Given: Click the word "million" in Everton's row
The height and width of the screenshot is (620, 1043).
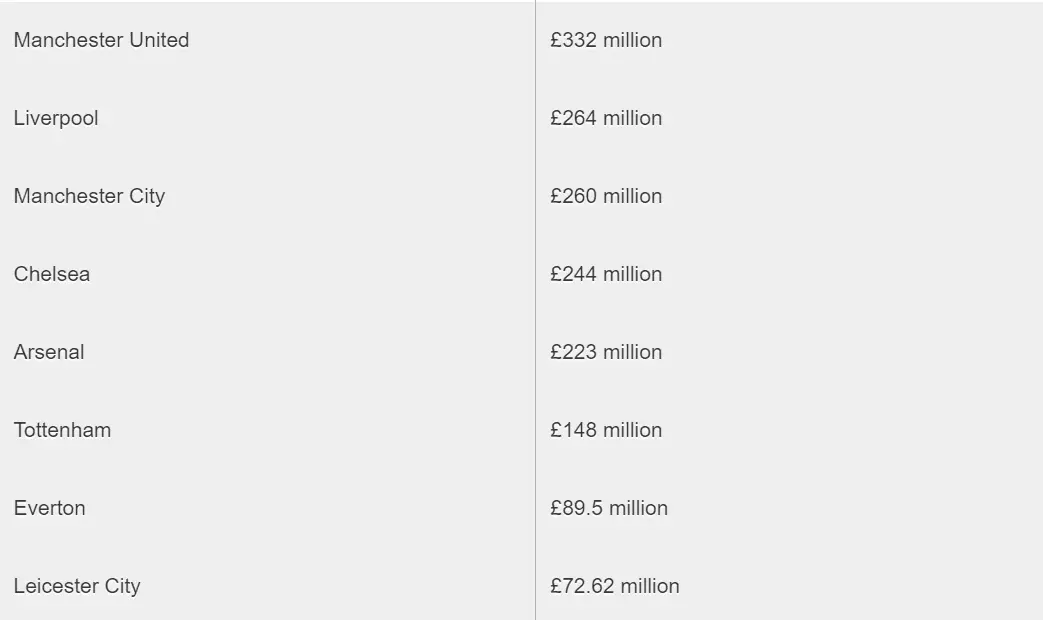Looking at the screenshot, I should pyautogui.click(x=638, y=508).
